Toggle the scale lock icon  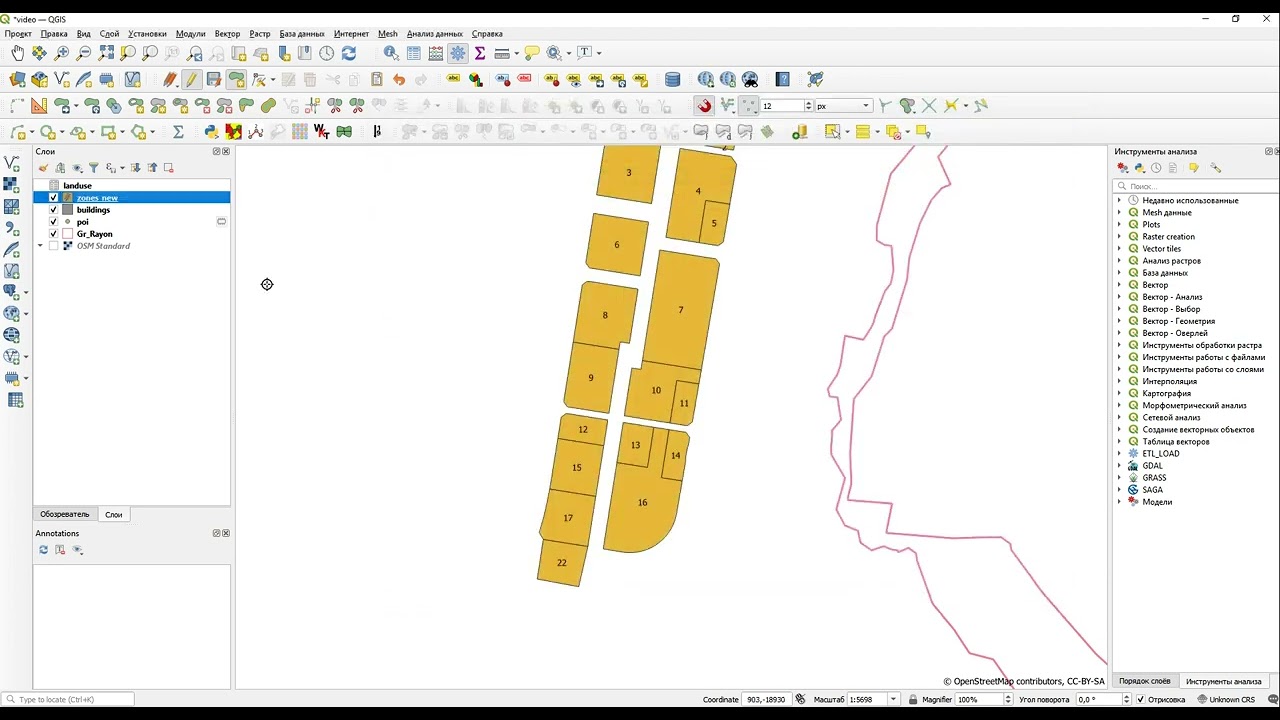[x=911, y=699]
